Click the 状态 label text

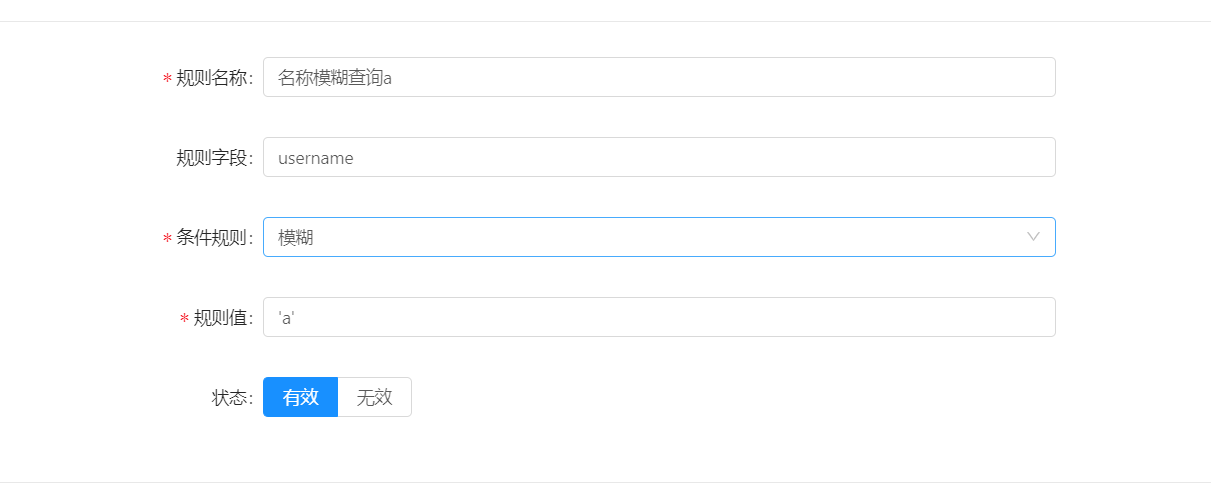pyautogui.click(x=229, y=398)
